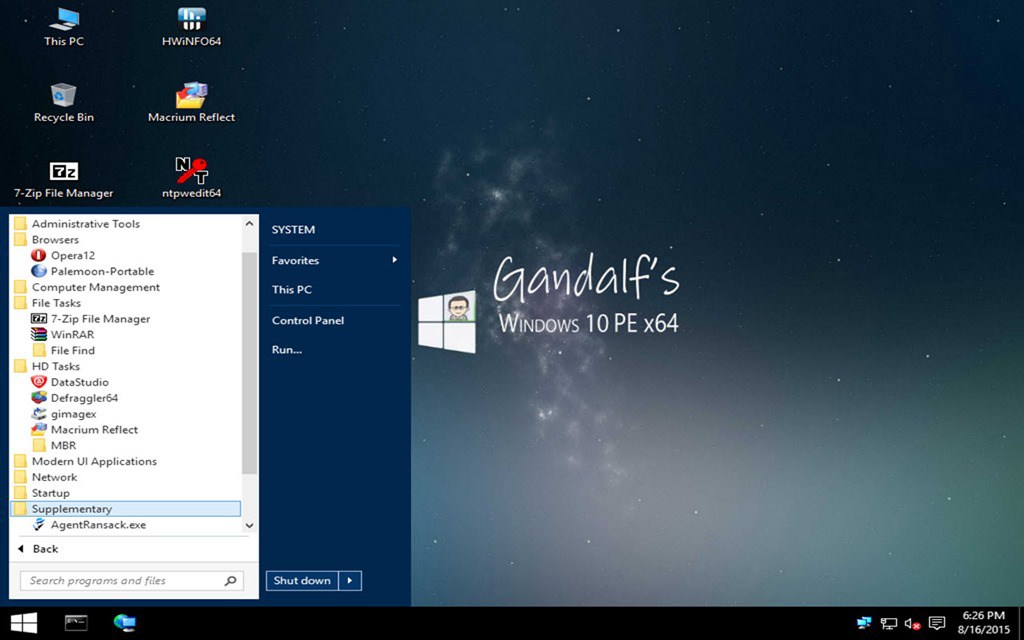Image resolution: width=1024 pixels, height=640 pixels.
Task: Expand Modern UI Applications folder
Action: (x=86, y=461)
